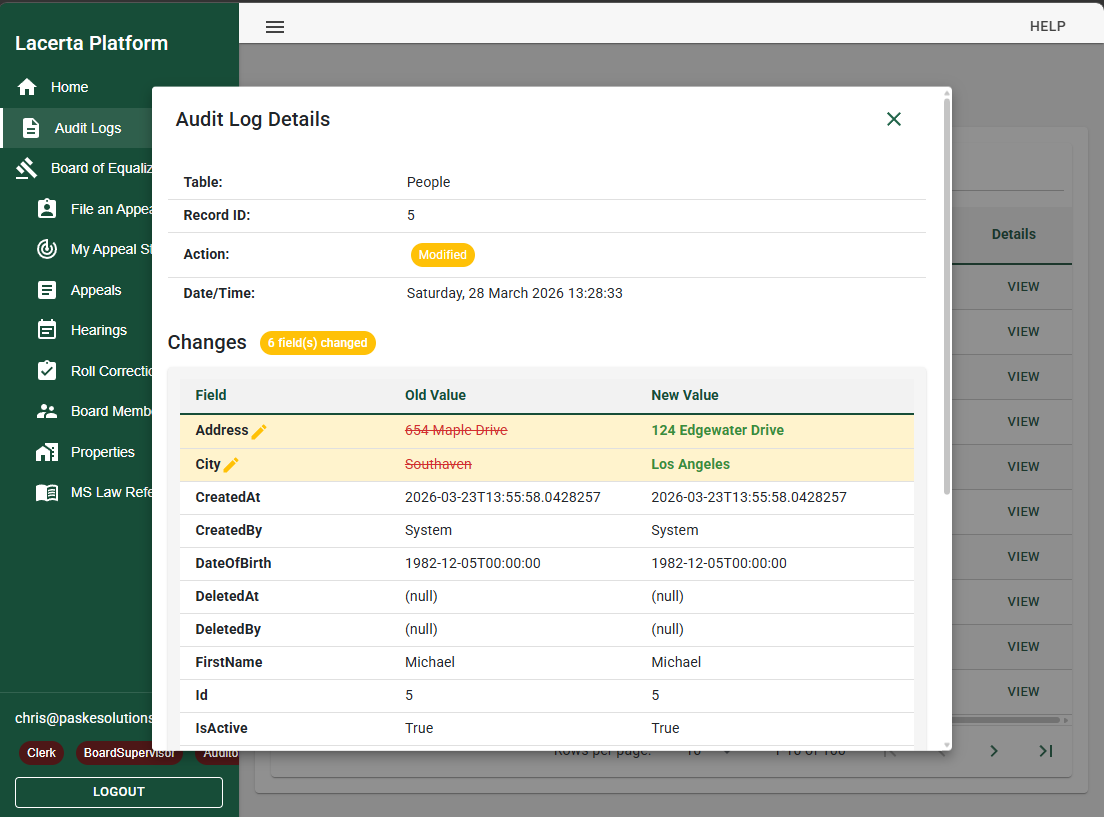This screenshot has height=817, width=1104.
Task: Click the edit pencil next to City
Action: pos(231,464)
